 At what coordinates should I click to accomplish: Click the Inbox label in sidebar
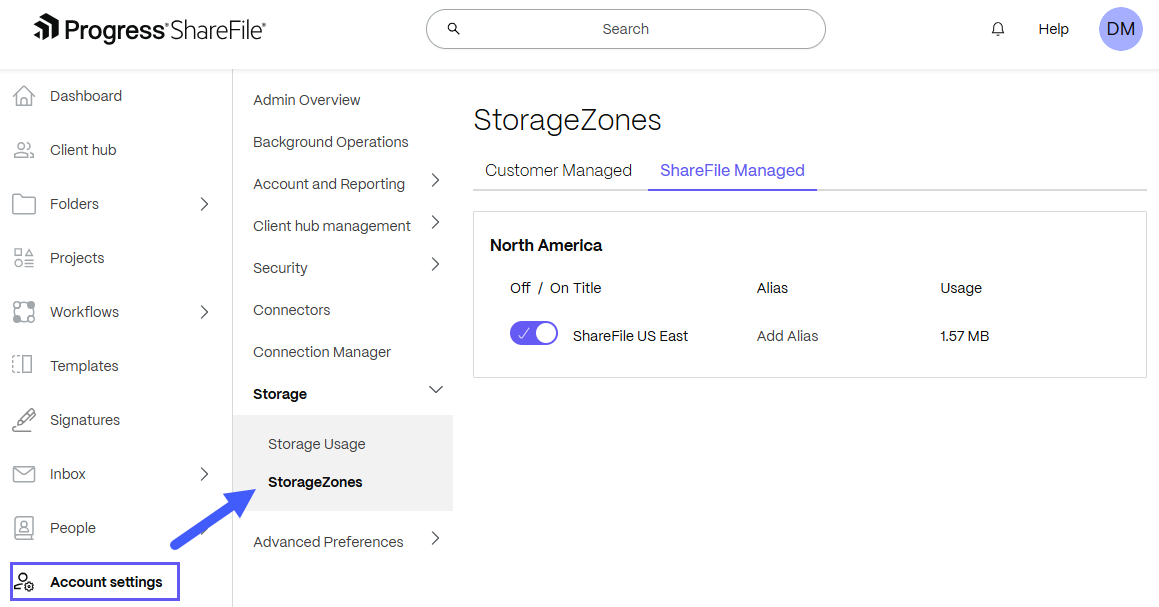point(67,474)
